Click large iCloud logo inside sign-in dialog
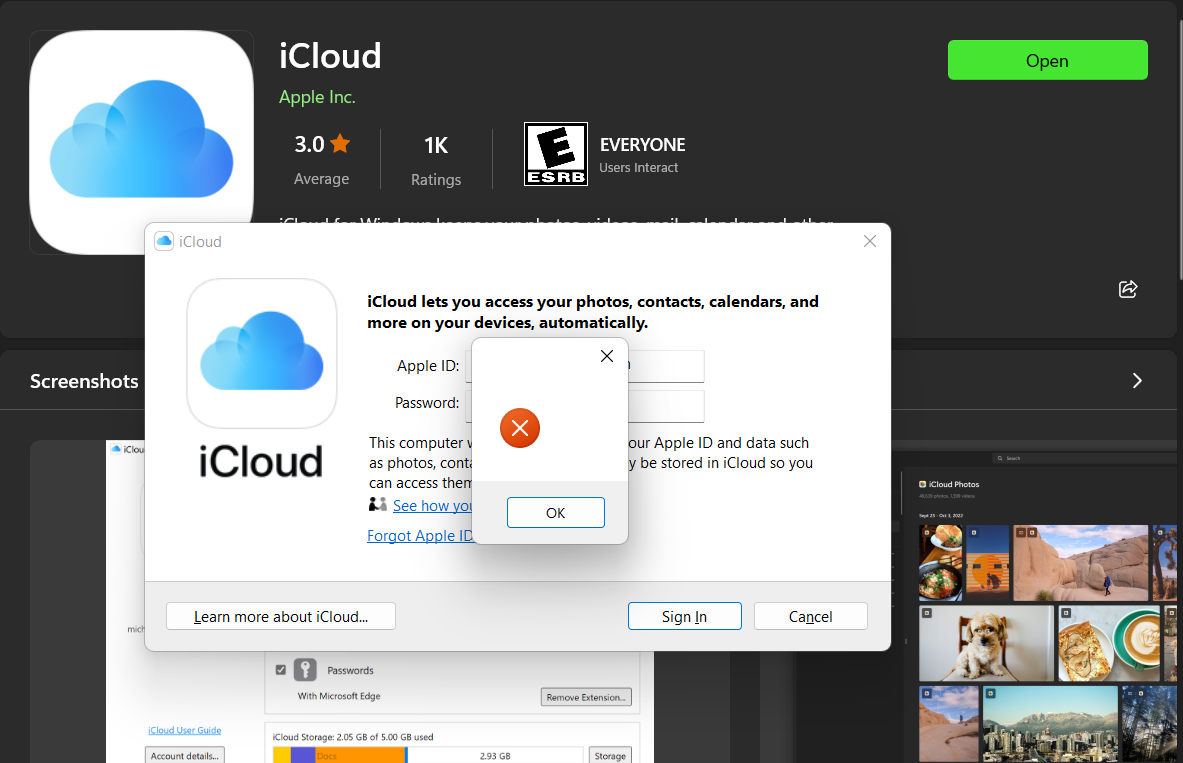 point(262,353)
